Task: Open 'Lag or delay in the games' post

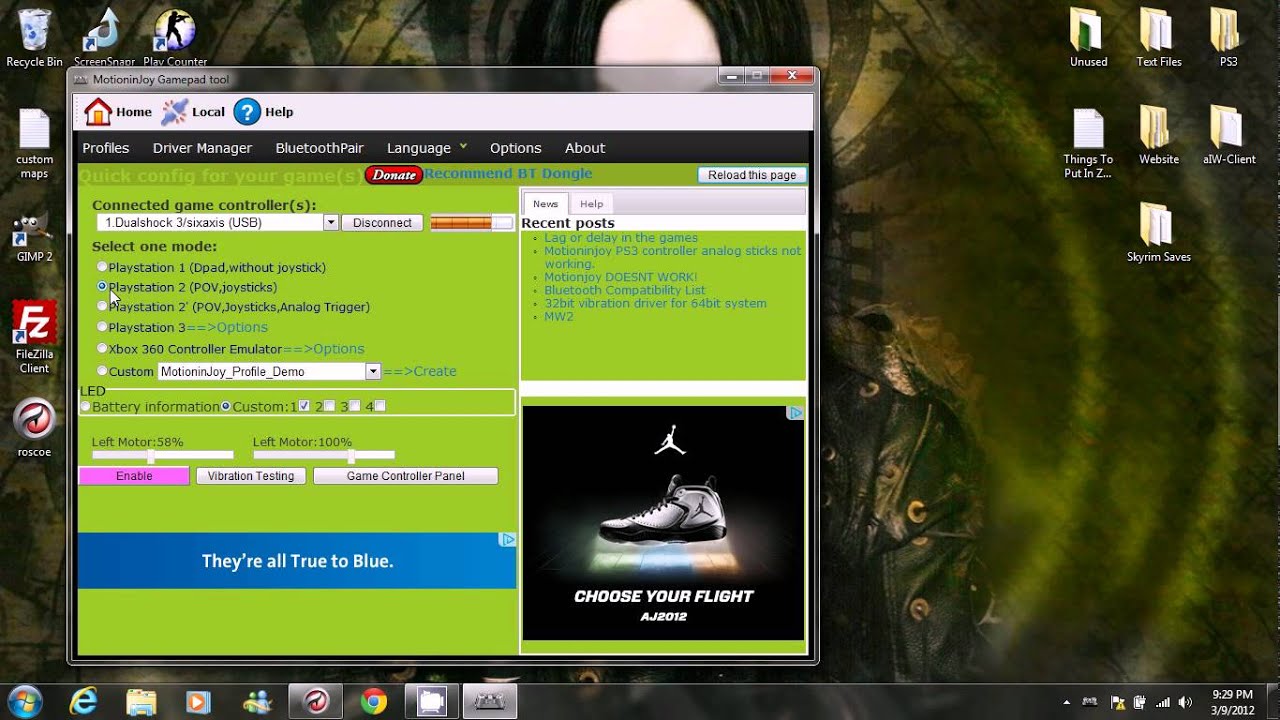Action: pyautogui.click(x=621, y=238)
